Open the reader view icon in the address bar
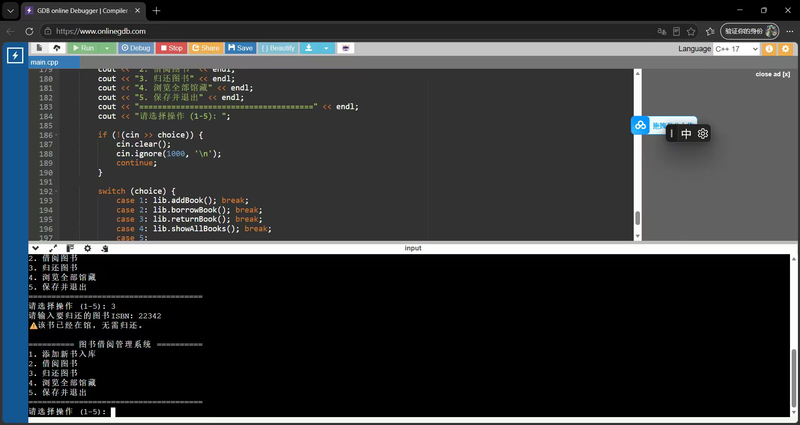The width and height of the screenshot is (800, 425). tap(677, 32)
